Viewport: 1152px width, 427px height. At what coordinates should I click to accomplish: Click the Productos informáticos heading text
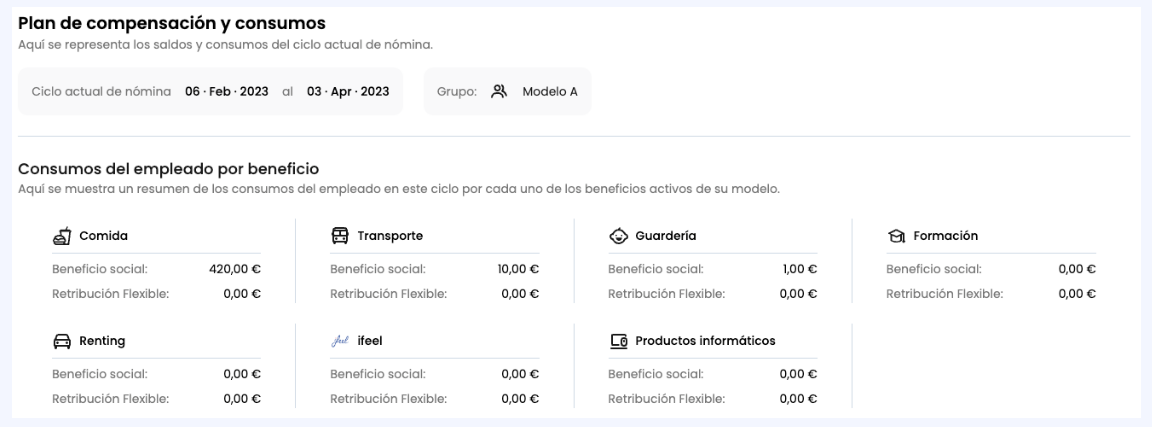click(x=705, y=341)
